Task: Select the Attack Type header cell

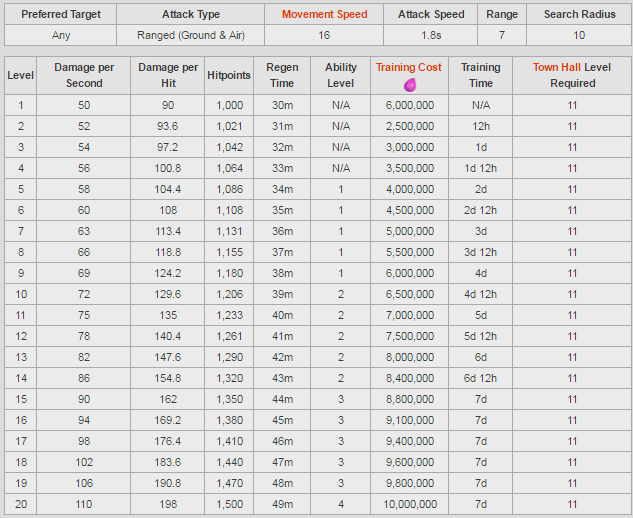Action: 191,15
